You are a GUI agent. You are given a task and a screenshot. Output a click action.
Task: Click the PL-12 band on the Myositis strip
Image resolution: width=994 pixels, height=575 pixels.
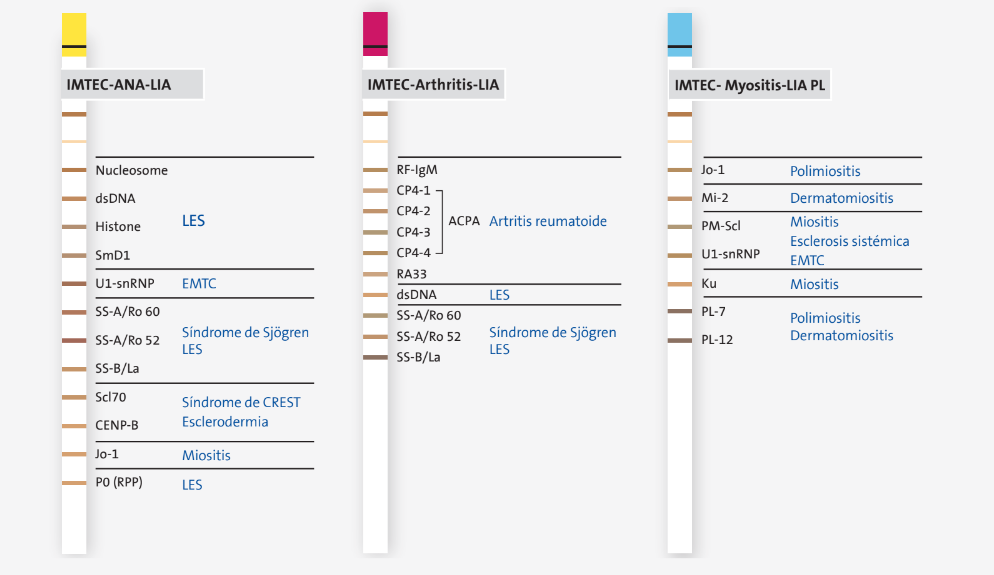(x=680, y=340)
